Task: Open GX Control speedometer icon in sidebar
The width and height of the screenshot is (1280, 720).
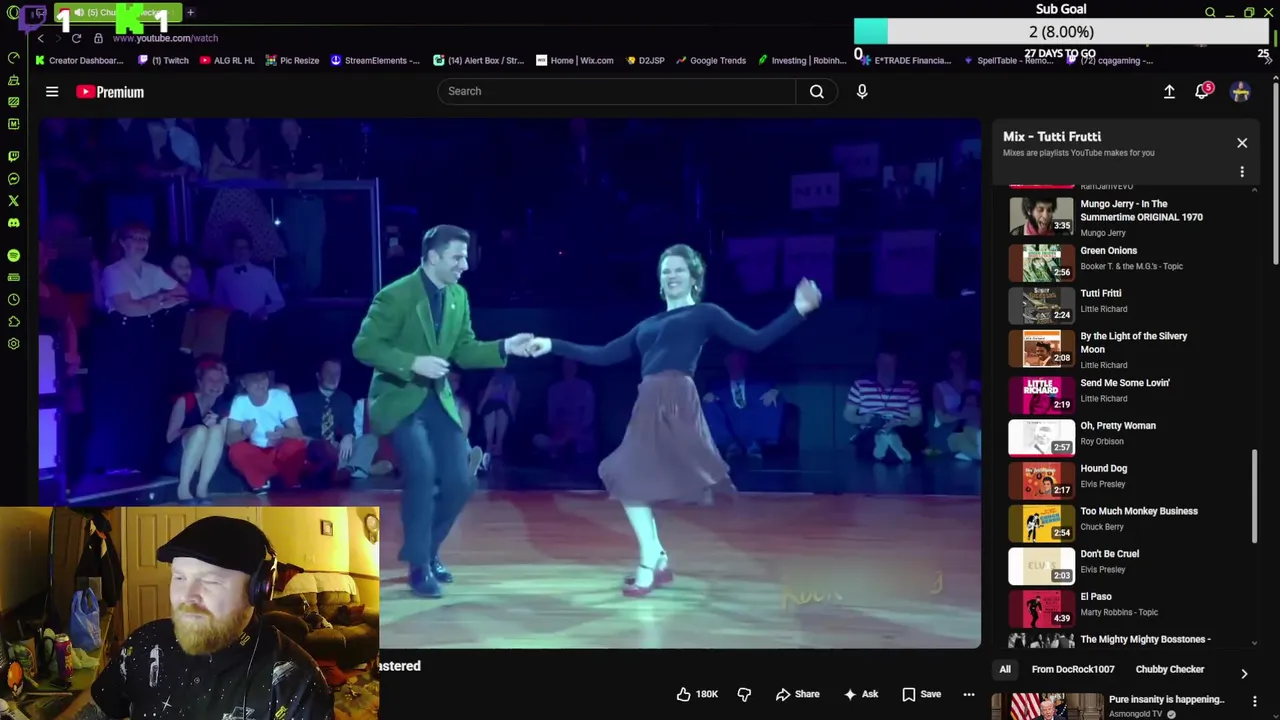Action: tap(13, 57)
